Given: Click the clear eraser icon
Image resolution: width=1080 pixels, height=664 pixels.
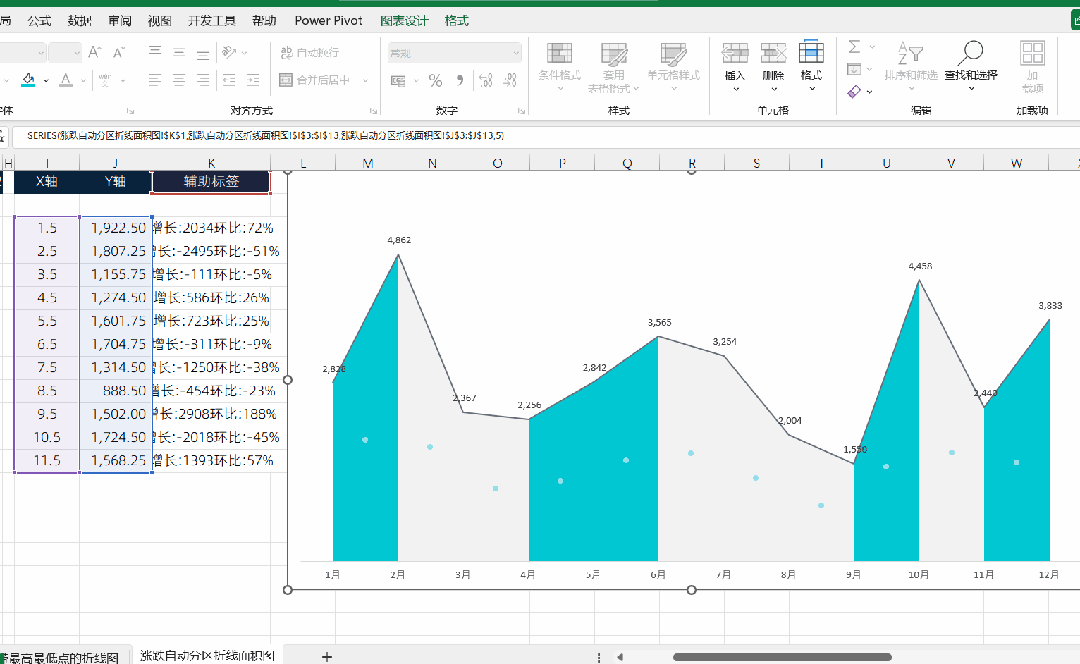Looking at the screenshot, I should 854,91.
